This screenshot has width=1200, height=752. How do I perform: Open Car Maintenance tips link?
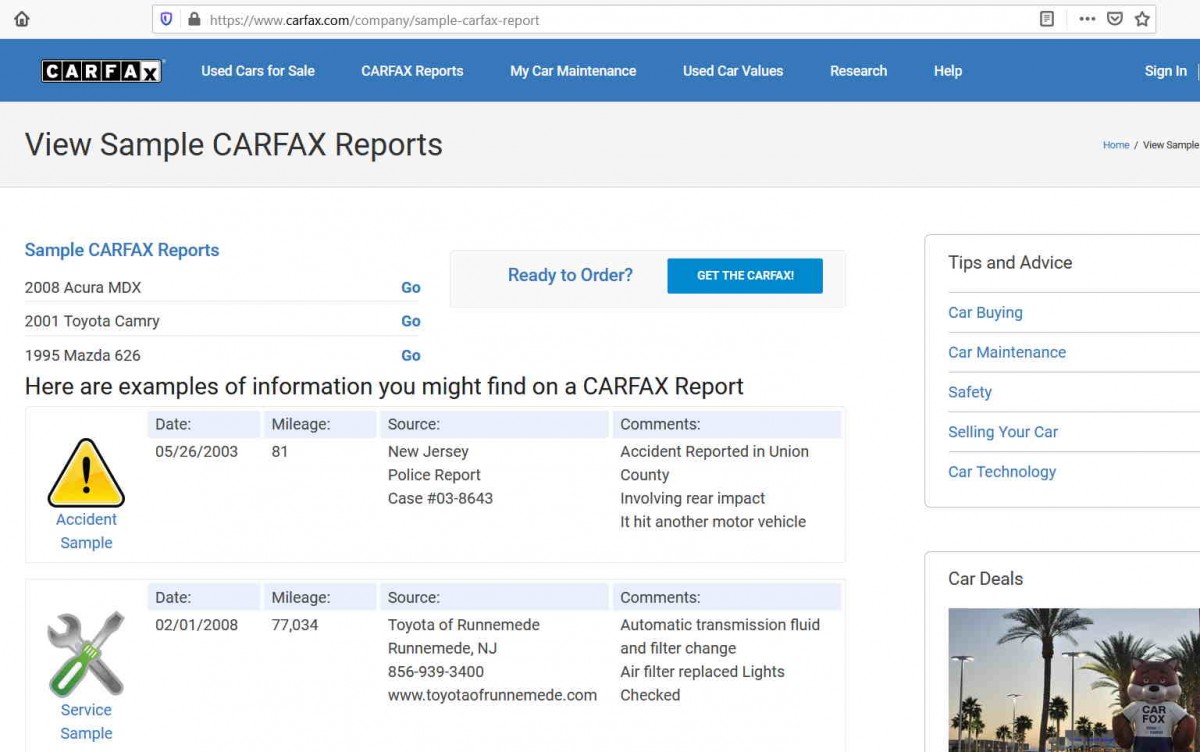[1007, 352]
